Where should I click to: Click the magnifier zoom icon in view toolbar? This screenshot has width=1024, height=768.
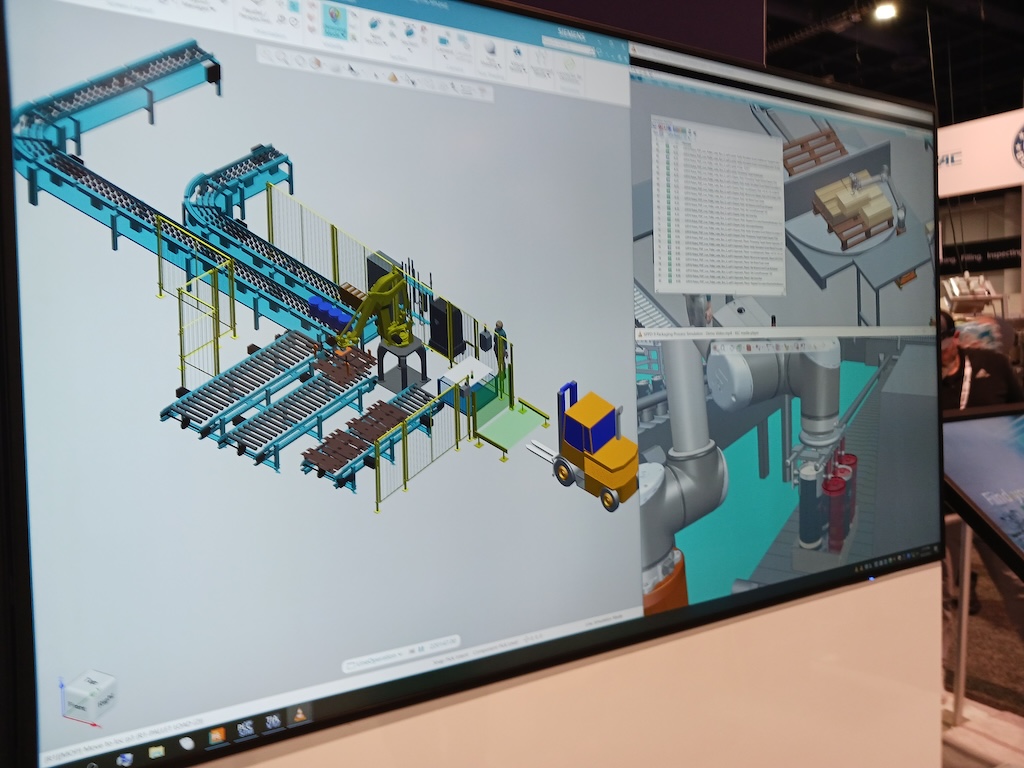coord(282,58)
